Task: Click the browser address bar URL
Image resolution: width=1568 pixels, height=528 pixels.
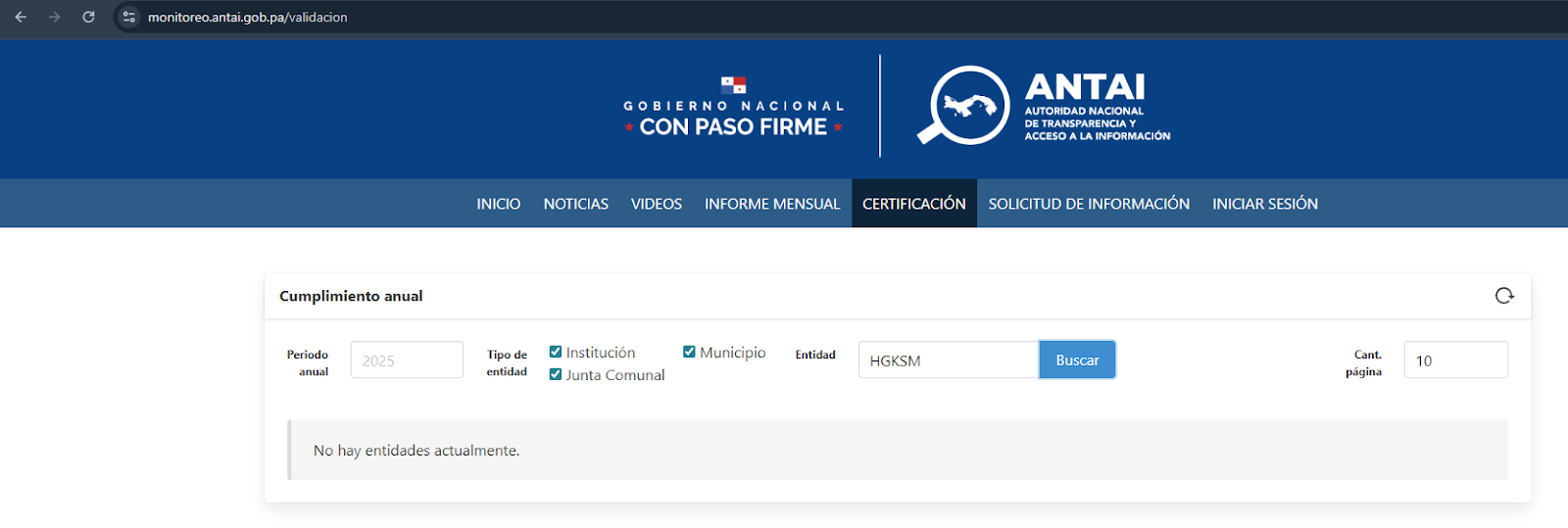Action: 248,17
